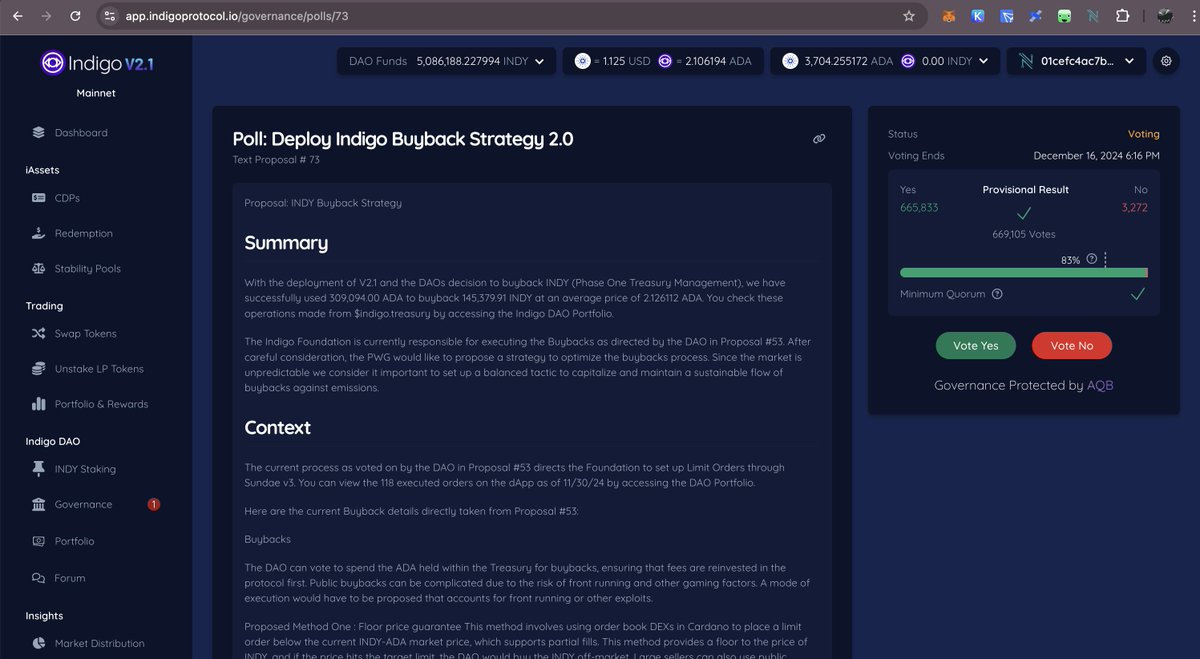Open the browser Extensions puzzle icon
Viewport: 1200px width, 659px height.
[1122, 16]
